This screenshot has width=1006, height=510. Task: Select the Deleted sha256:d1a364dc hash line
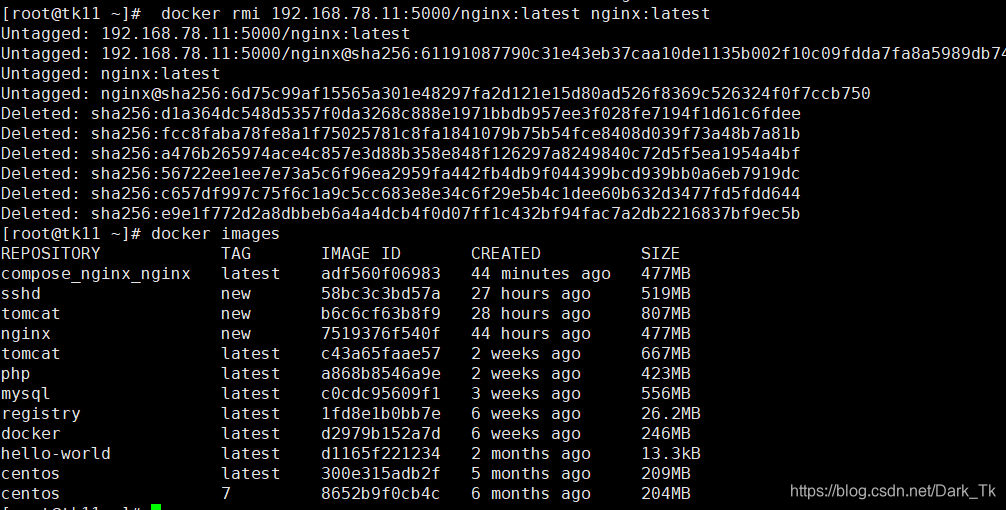[400, 114]
